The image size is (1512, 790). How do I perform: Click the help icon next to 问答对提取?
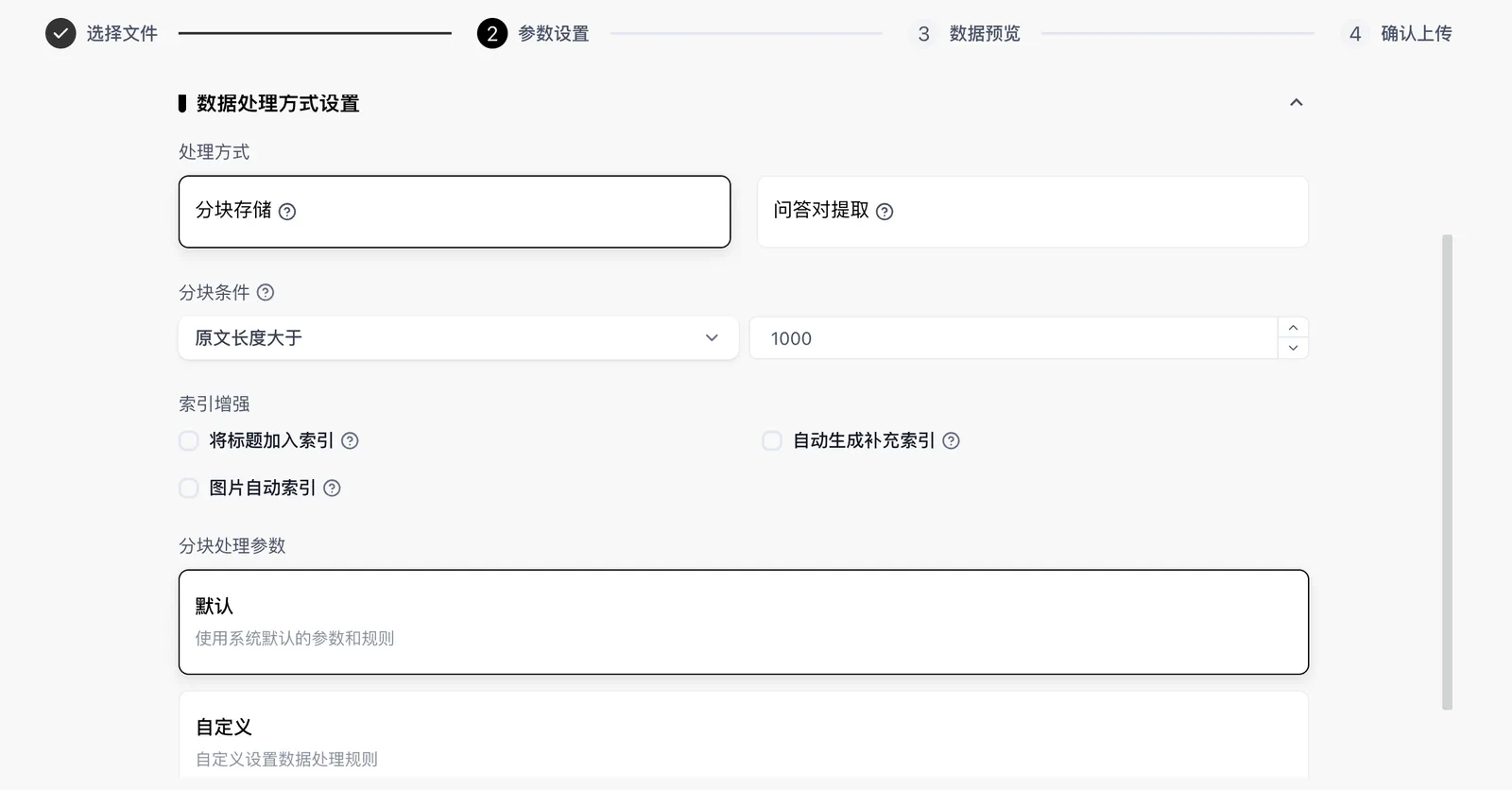click(x=885, y=212)
